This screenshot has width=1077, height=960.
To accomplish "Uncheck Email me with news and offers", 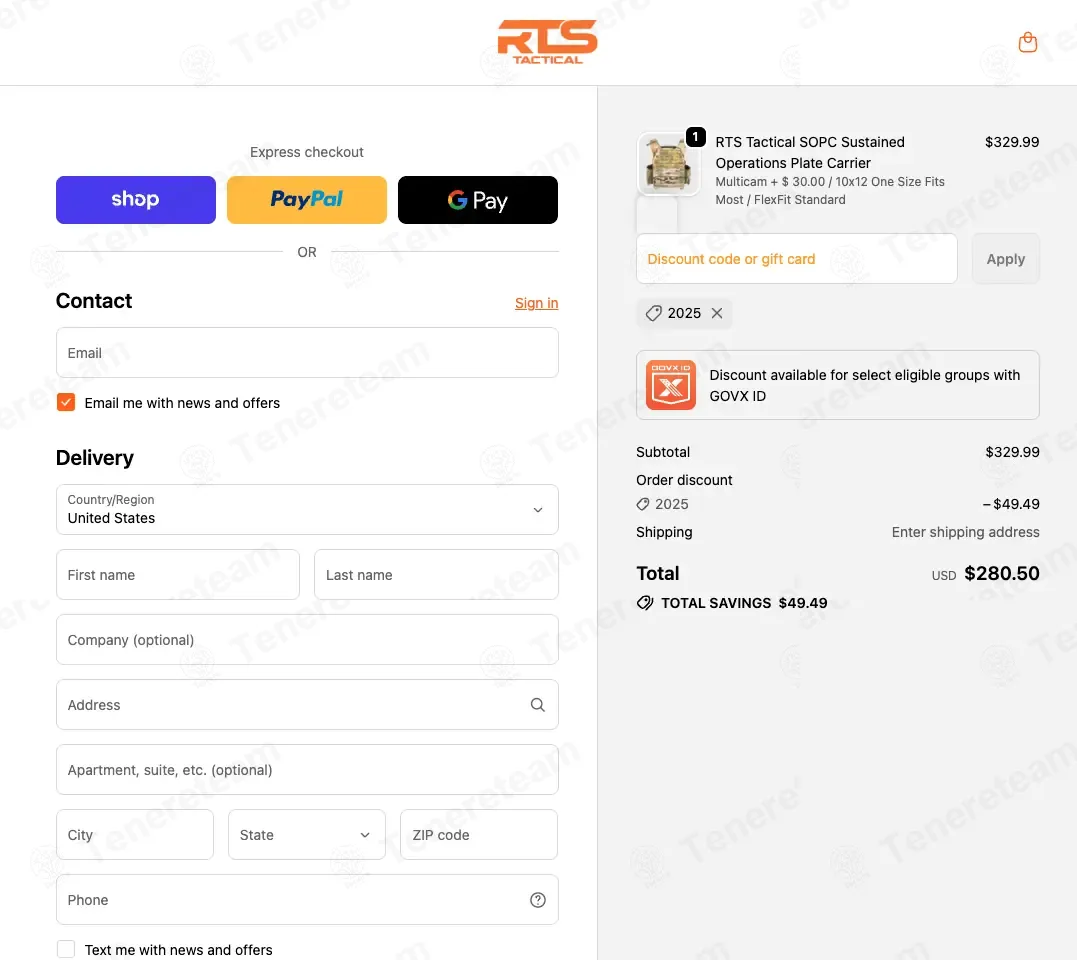I will (x=66, y=402).
